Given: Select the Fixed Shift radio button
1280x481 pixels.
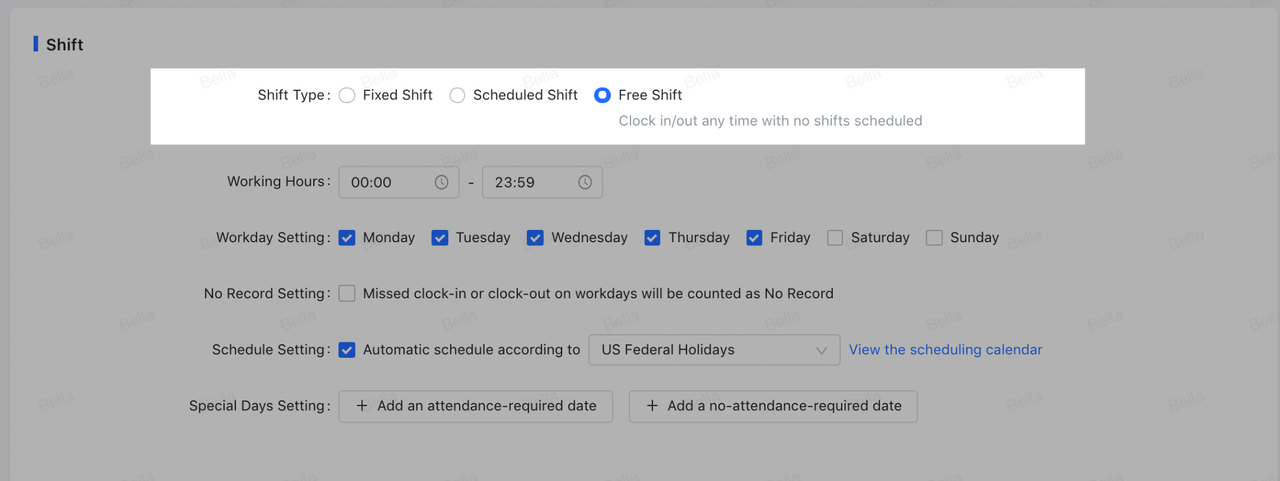Looking at the screenshot, I should pos(347,95).
